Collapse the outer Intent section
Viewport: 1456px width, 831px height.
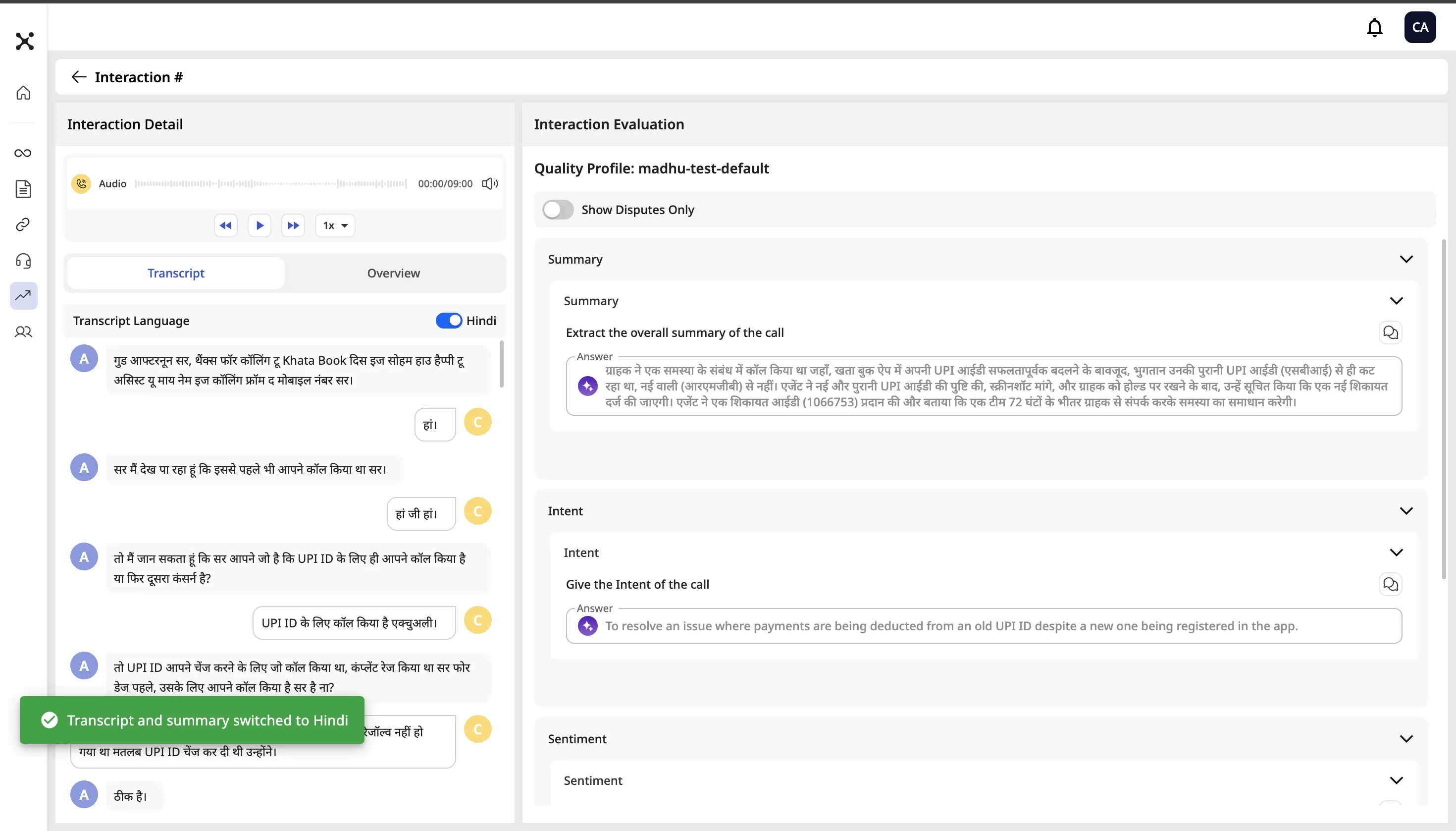coord(1406,511)
